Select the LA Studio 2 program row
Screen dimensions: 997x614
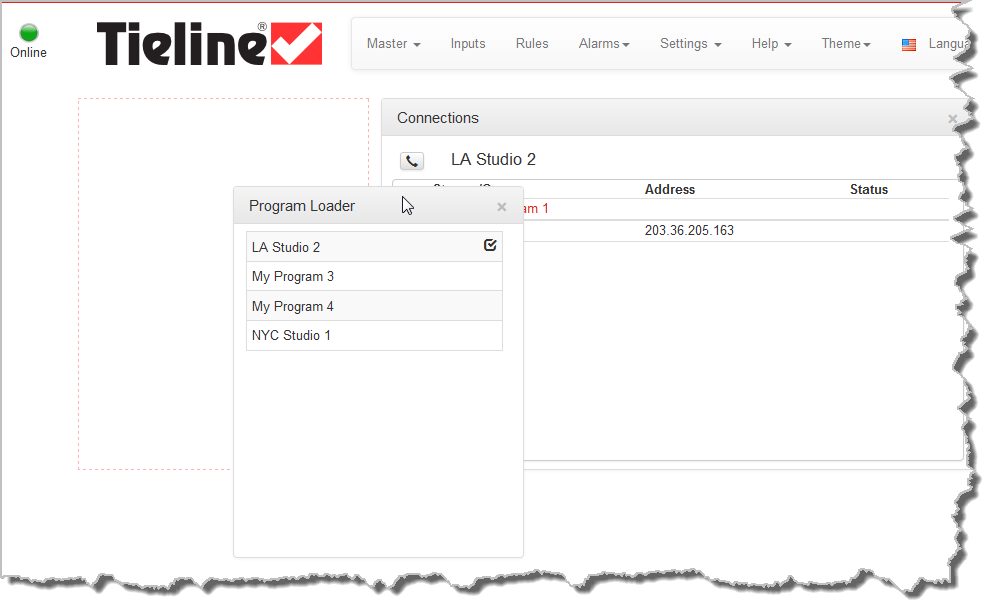coord(286,247)
